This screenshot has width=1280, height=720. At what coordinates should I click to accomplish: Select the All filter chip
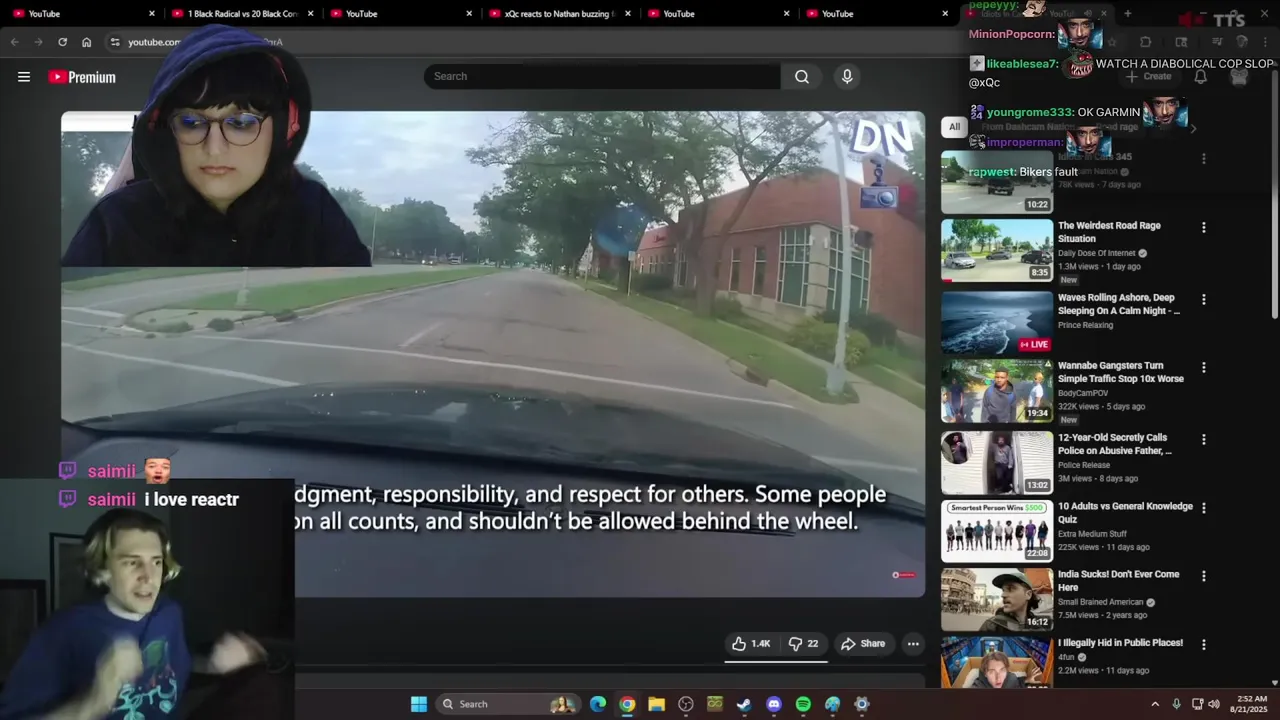pyautogui.click(x=954, y=127)
